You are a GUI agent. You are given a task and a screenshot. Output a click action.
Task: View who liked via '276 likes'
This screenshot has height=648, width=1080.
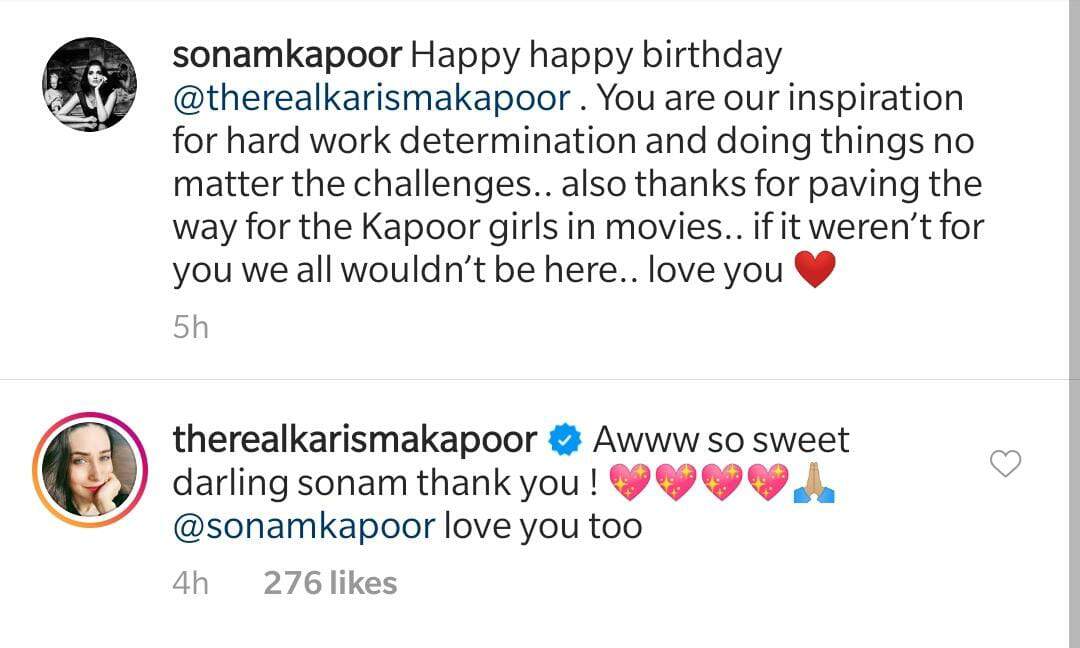330,583
